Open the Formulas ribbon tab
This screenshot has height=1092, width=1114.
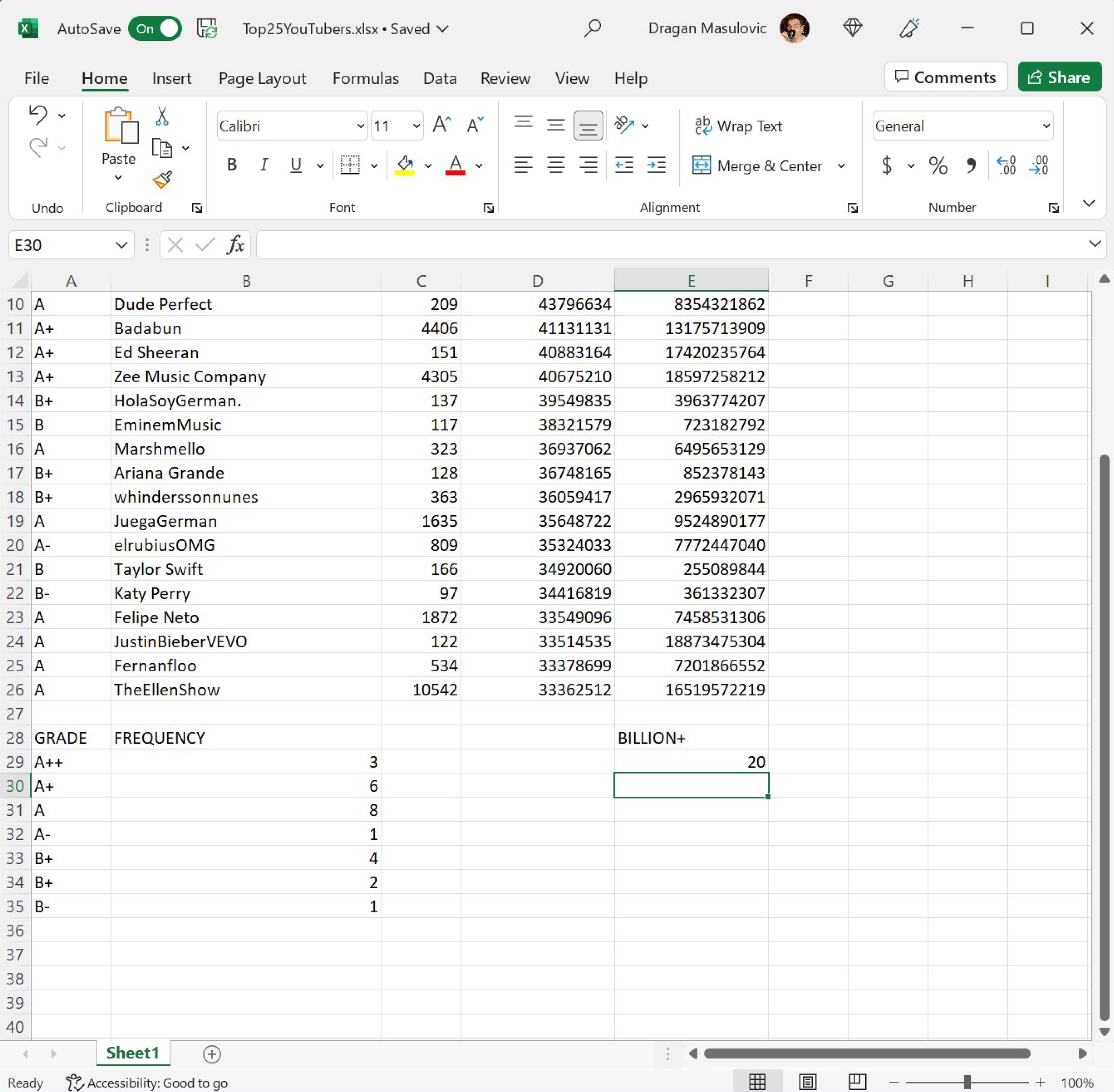click(365, 78)
